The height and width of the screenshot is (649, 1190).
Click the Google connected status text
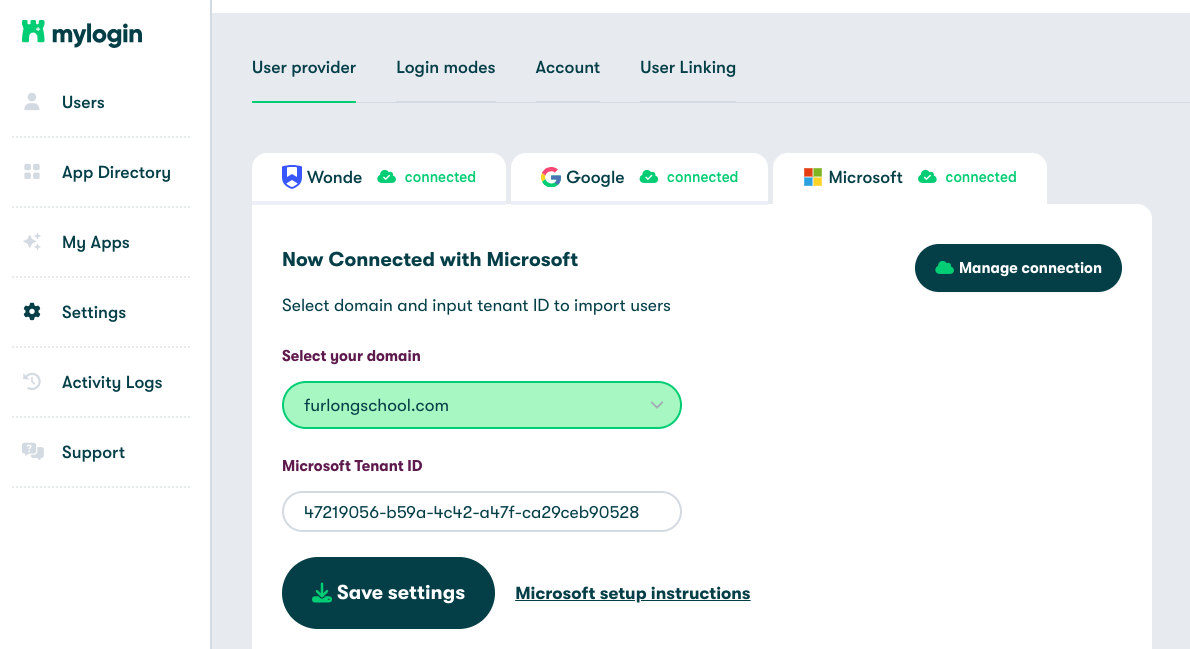pyautogui.click(x=702, y=177)
